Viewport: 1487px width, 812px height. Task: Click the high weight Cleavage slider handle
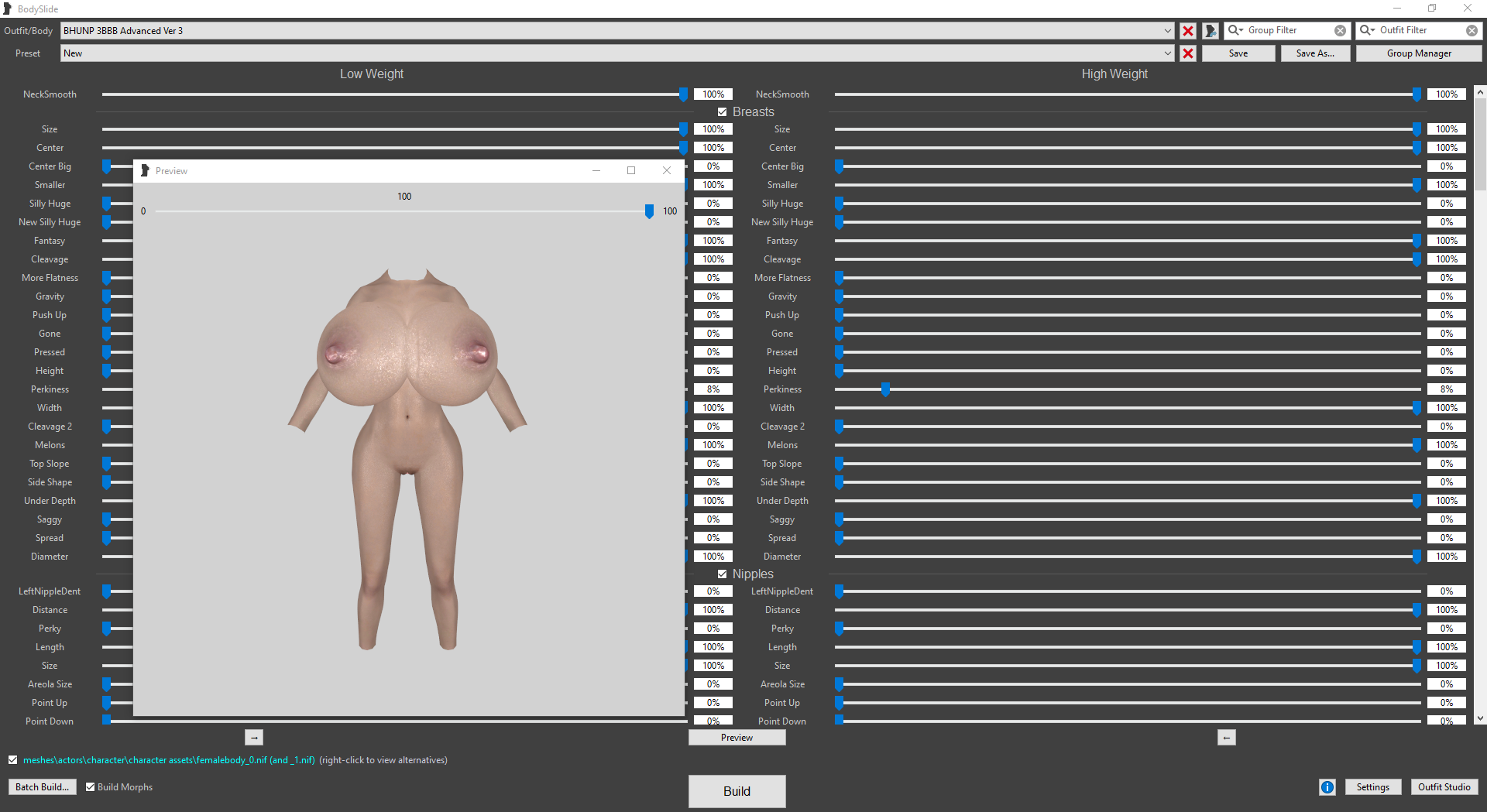pyautogui.click(x=1417, y=259)
